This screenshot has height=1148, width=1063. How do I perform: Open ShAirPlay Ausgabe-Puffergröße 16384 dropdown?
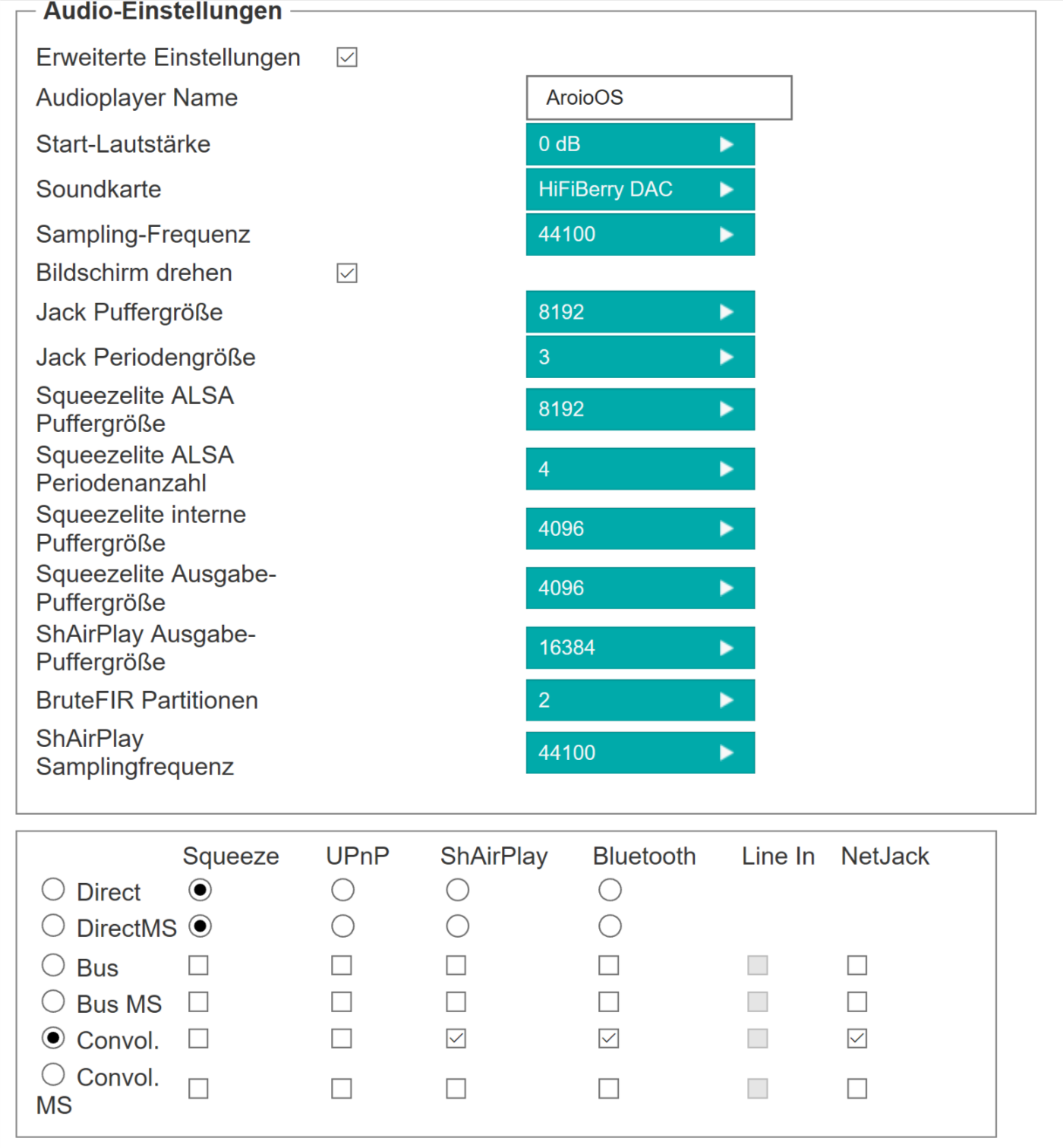pos(640,648)
